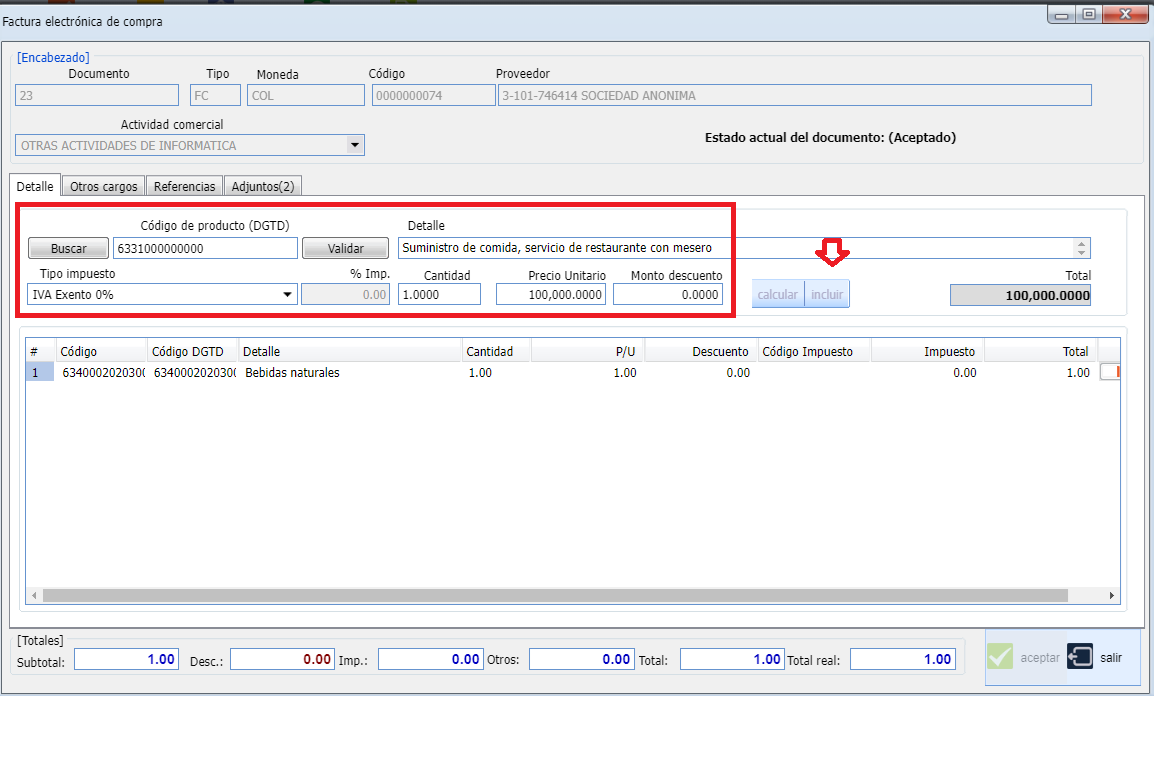Click the Estado actual del documento text
Screen dimensions: 1154x761
pyautogui.click(x=830, y=138)
